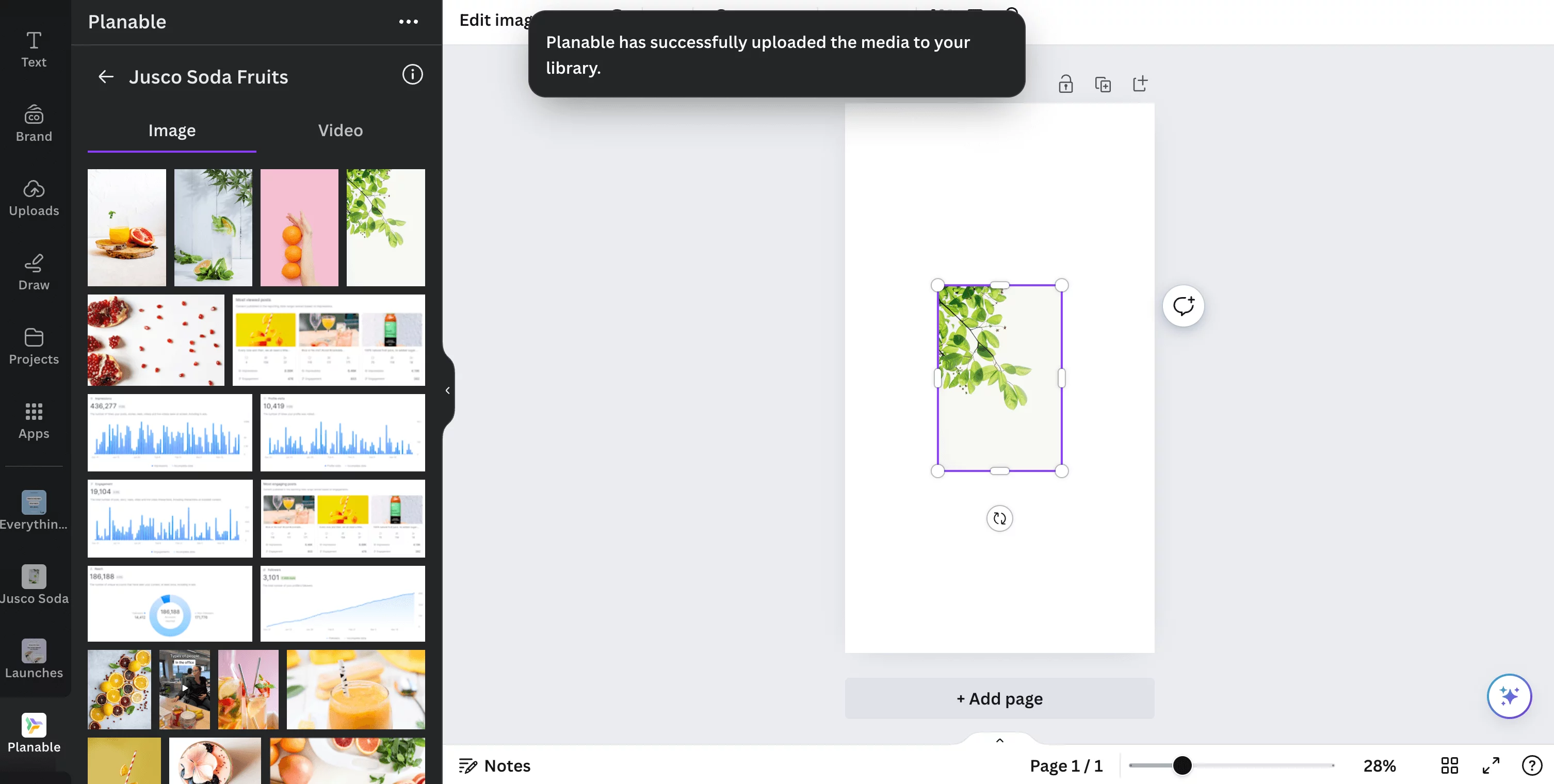Select the Launches panel icon
Screen dimensions: 1554x784
pyautogui.click(x=34, y=651)
